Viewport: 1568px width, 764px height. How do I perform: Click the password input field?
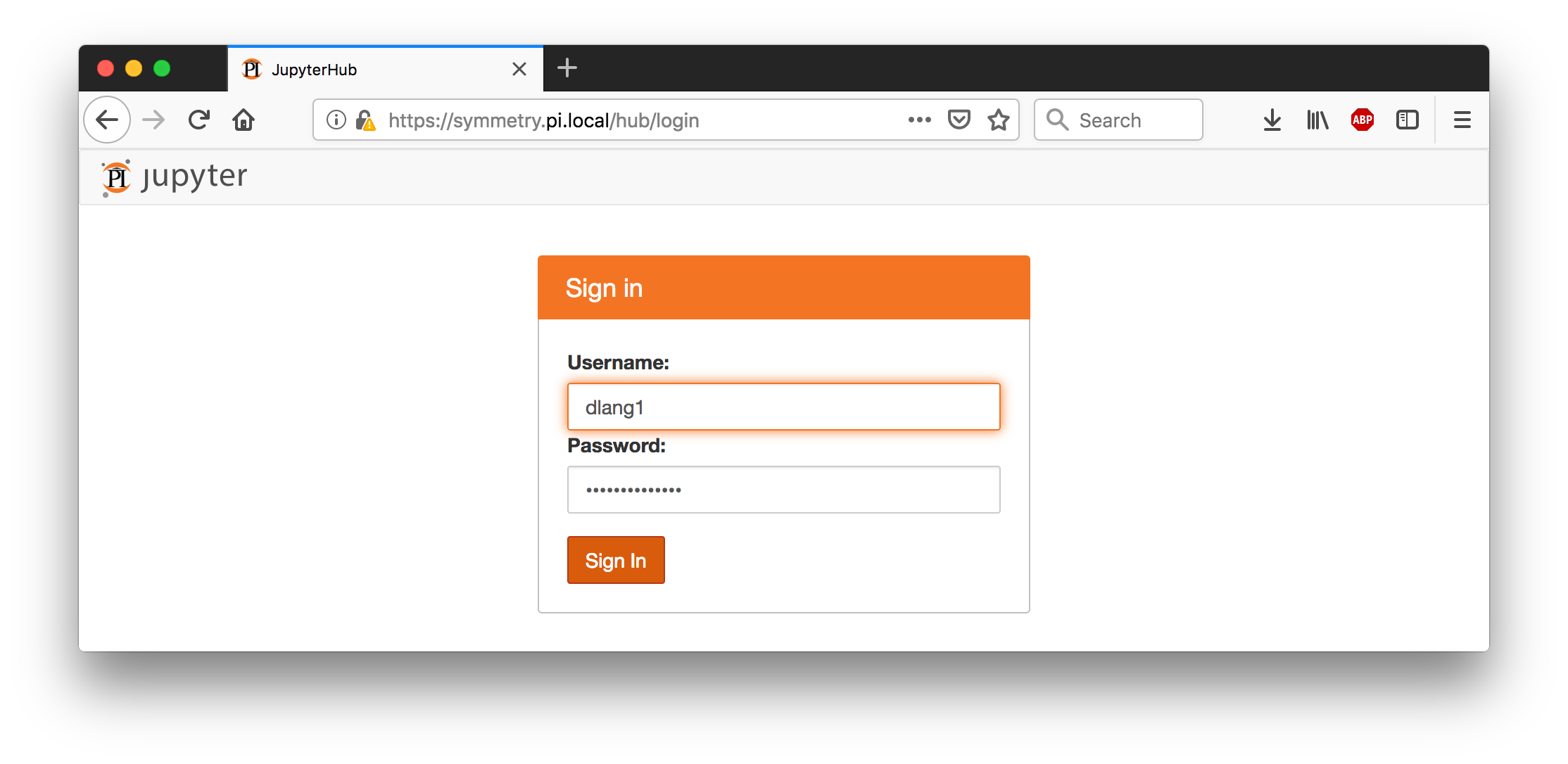click(x=783, y=490)
